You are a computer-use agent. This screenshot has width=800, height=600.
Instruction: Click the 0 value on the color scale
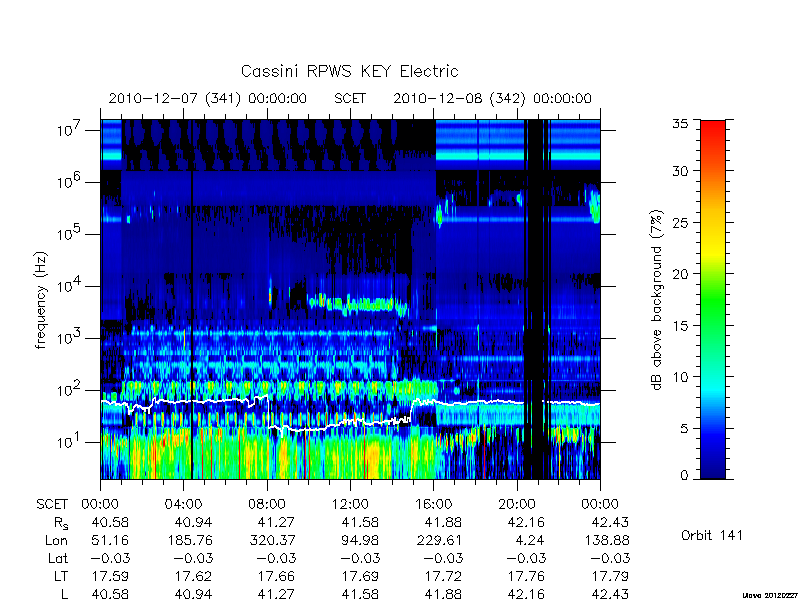(684, 476)
